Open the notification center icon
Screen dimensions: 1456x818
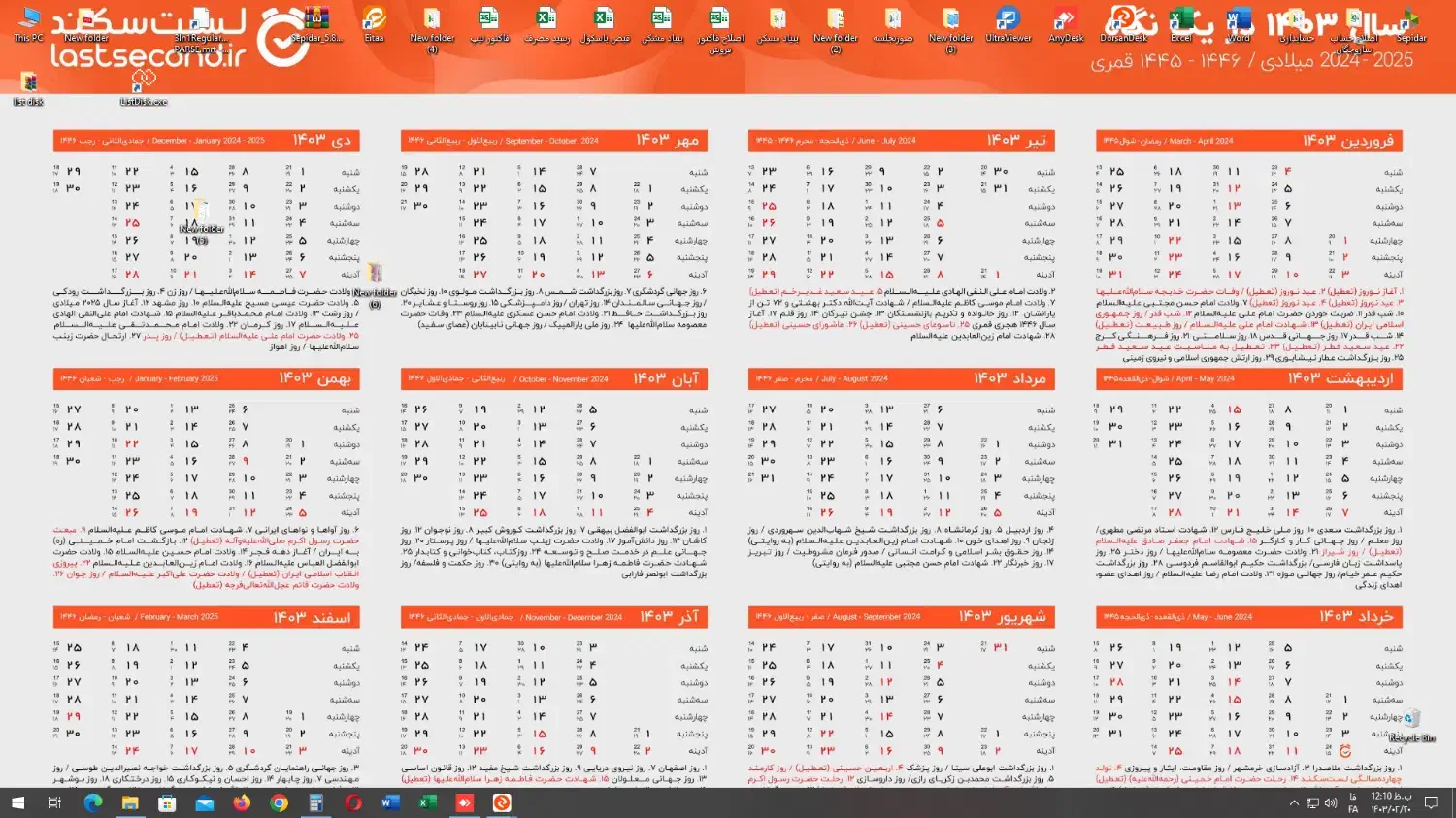1431,802
